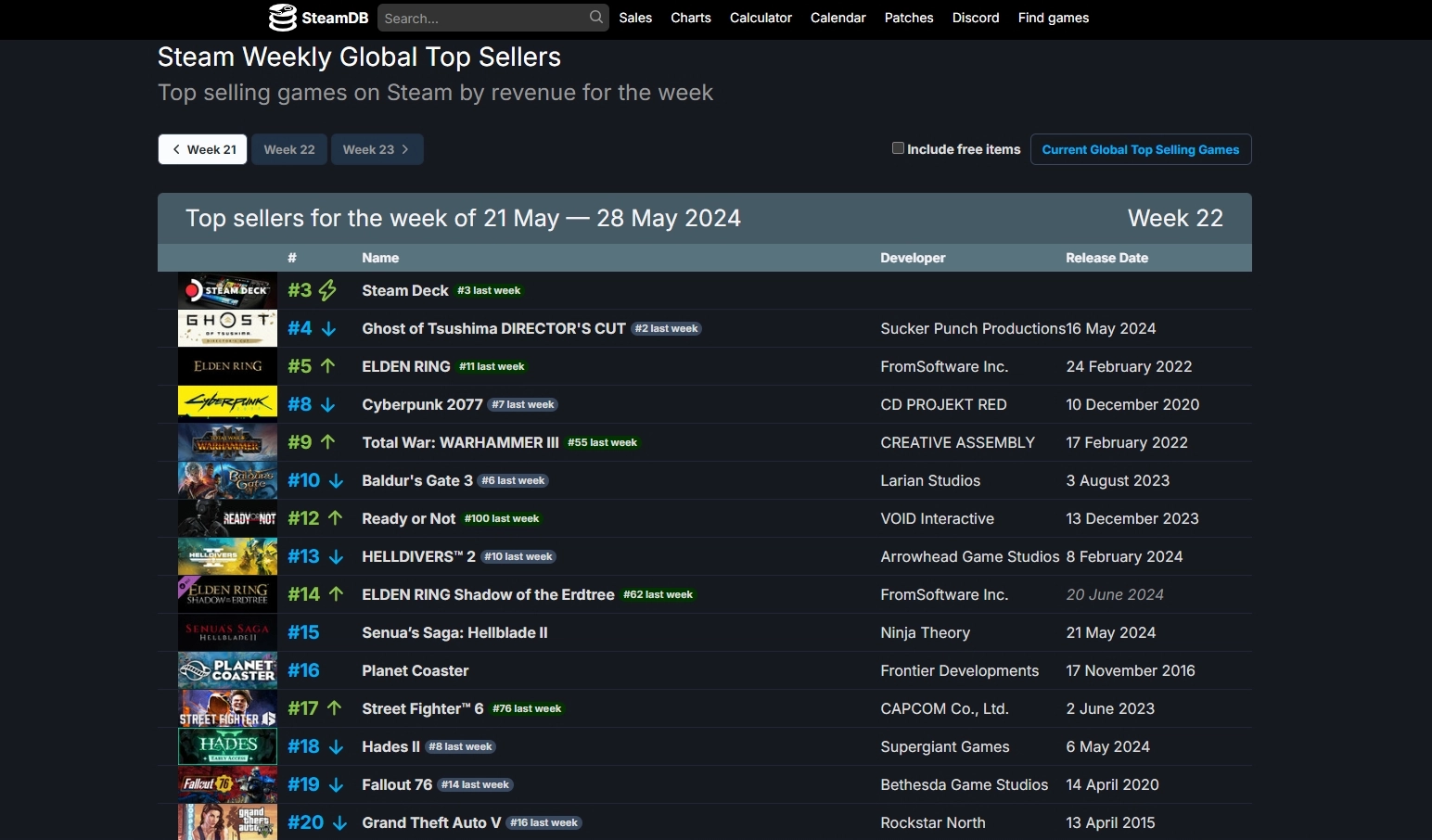Screen dimensions: 1432x840
Task: Enable the Include free items checkbox
Action: click(898, 148)
